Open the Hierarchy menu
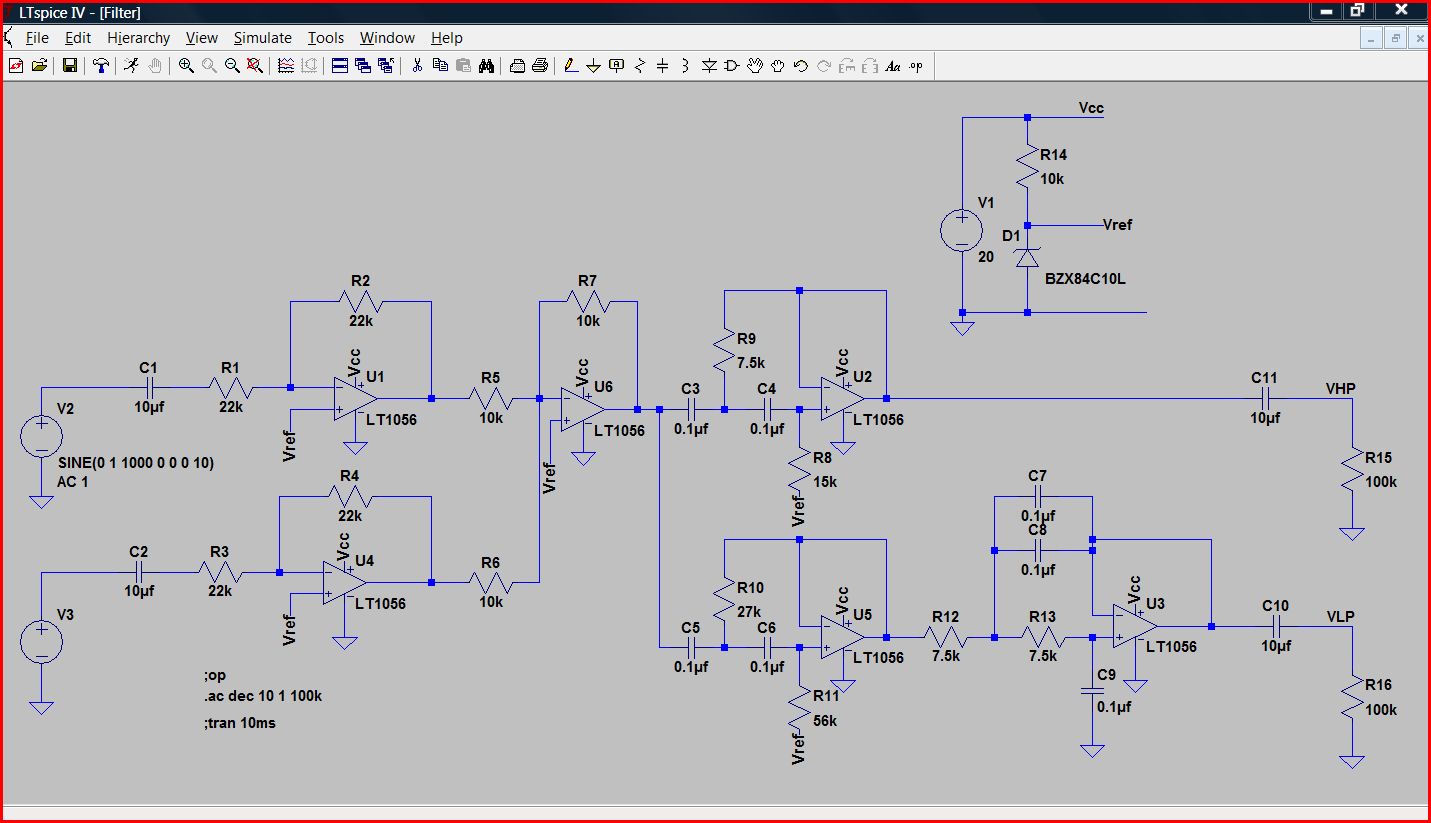The height and width of the screenshot is (823, 1431). 139,38
